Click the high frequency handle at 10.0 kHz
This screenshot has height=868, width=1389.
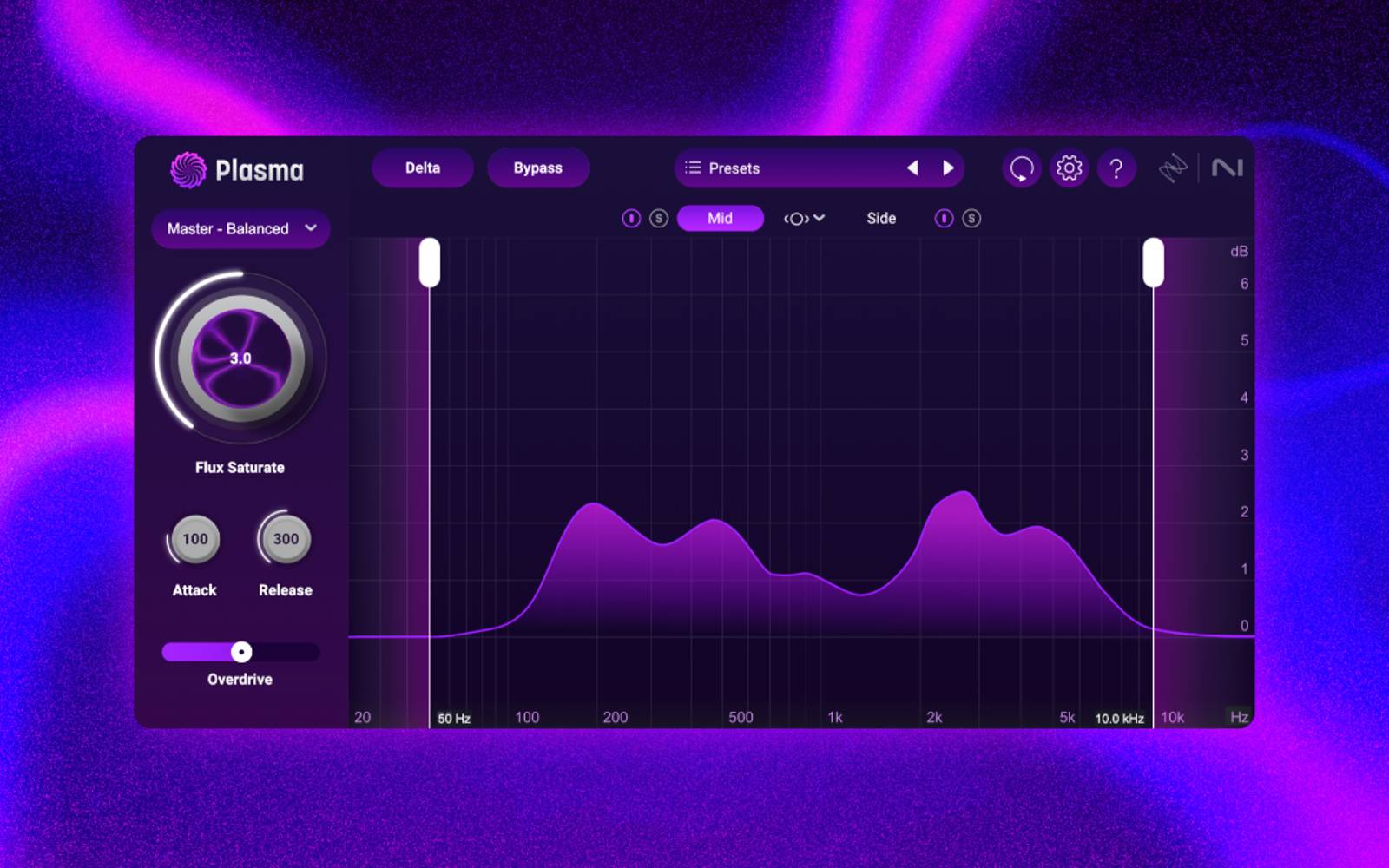coord(1153,263)
